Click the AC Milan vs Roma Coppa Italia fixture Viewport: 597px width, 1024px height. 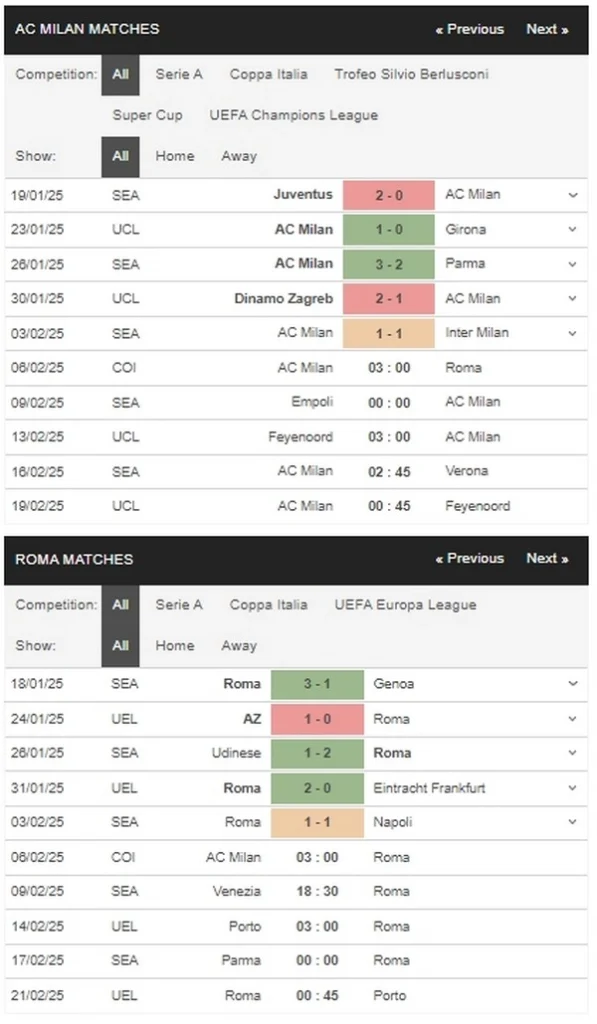(300, 368)
